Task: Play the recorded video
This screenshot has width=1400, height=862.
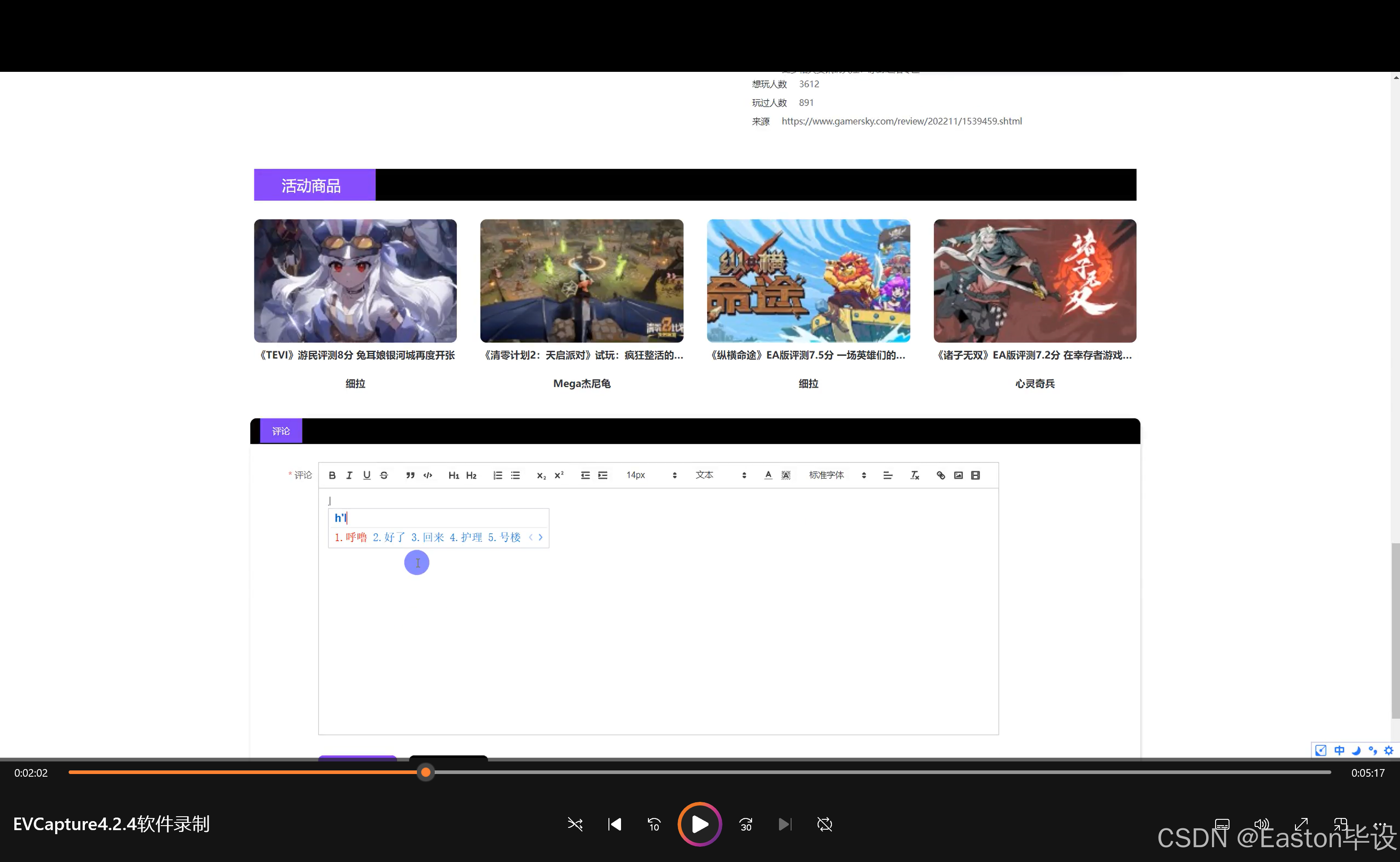Action: 700,824
